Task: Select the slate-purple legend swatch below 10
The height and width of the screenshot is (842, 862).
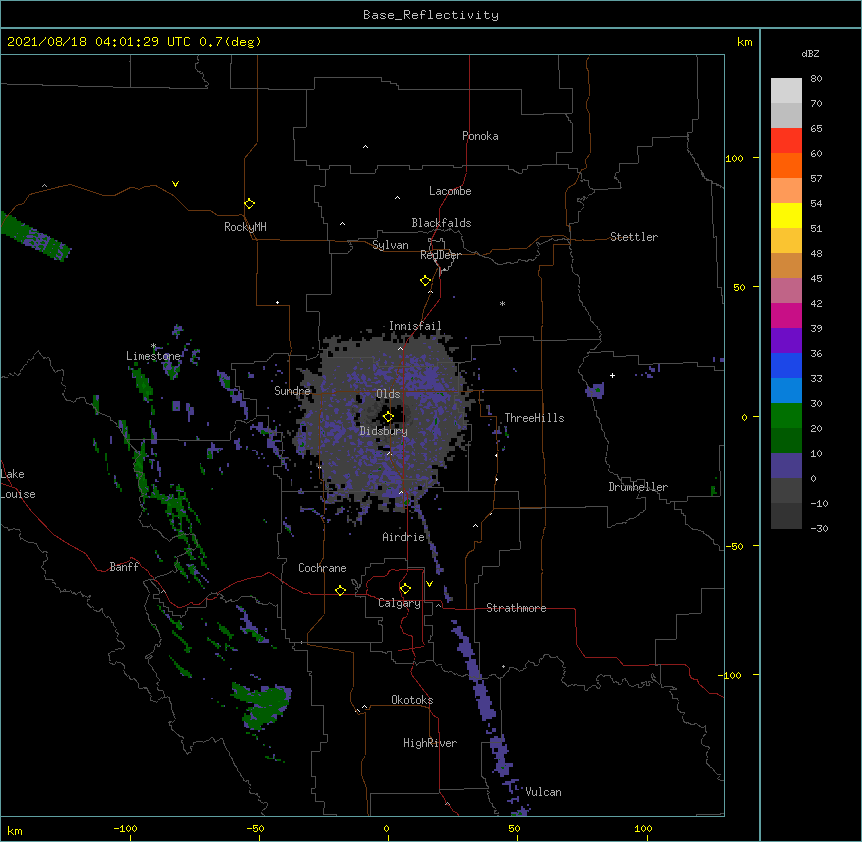Action: (786, 466)
